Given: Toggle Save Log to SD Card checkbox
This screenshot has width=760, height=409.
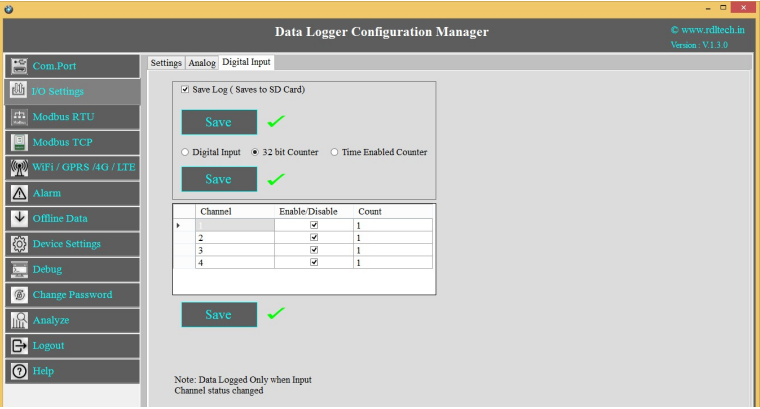Looking at the screenshot, I should [185, 89].
